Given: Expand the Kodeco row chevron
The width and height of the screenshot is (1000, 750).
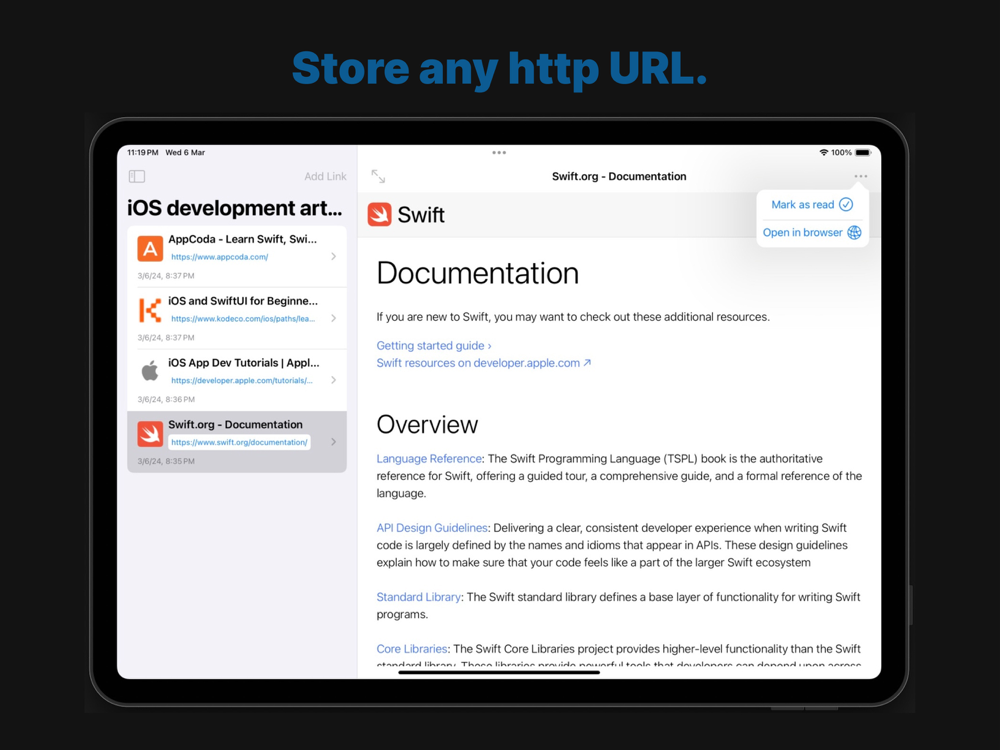Looking at the screenshot, I should tap(334, 318).
